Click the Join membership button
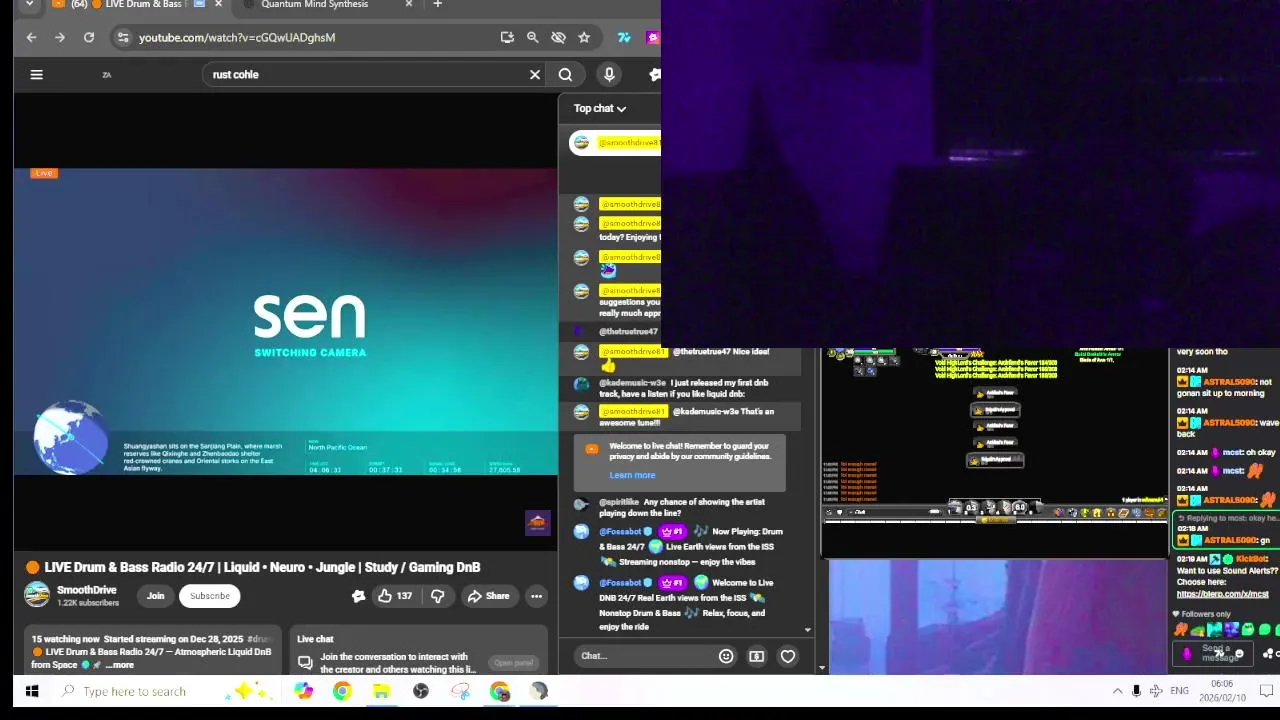1280x720 pixels. point(156,596)
